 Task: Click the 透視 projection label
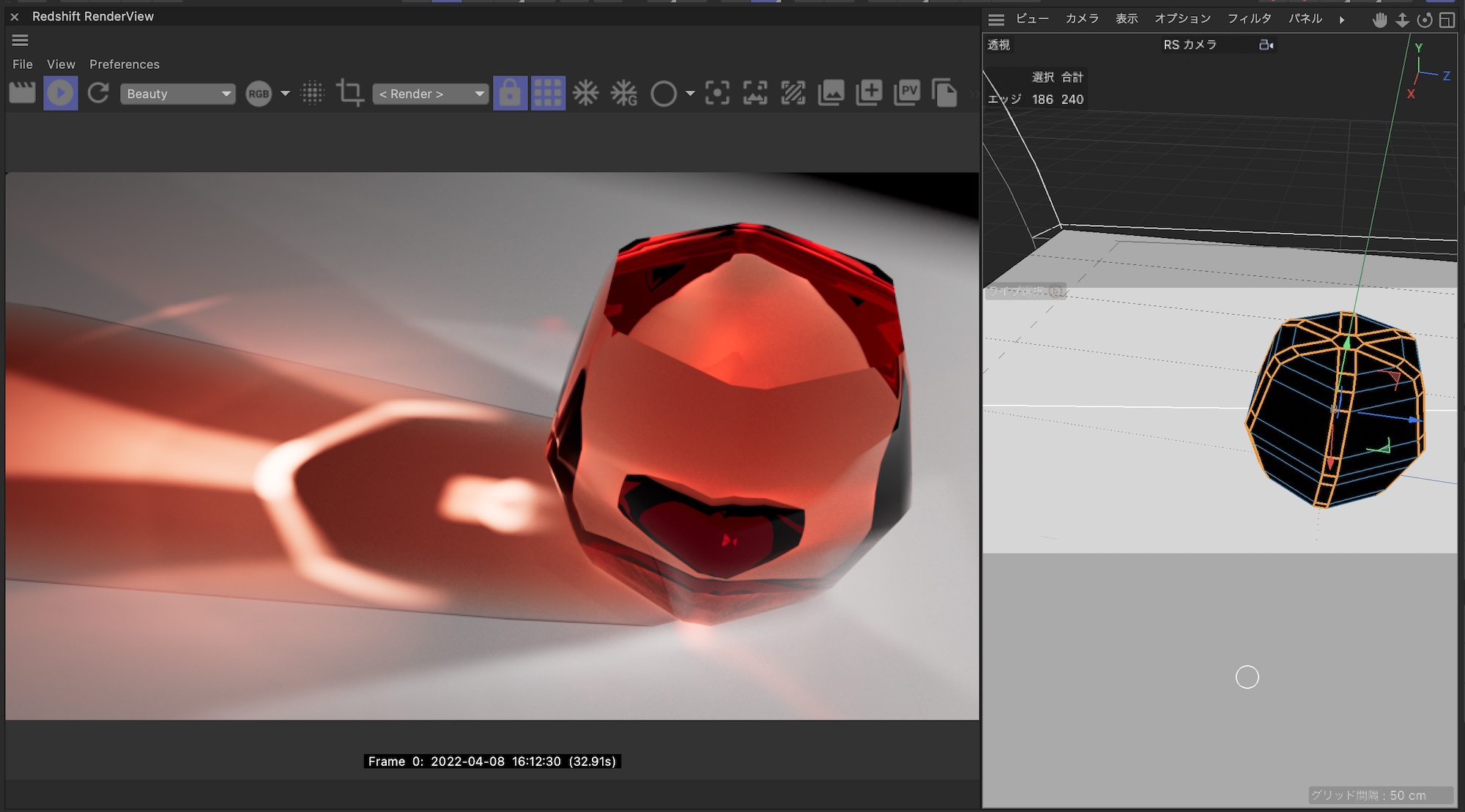tap(998, 45)
